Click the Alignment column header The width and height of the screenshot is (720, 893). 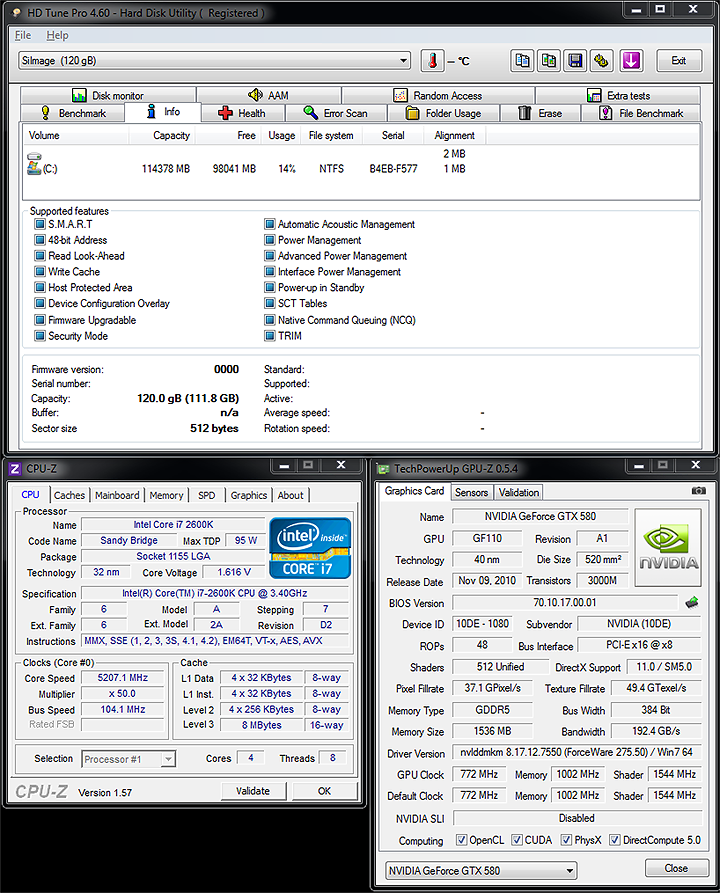[x=454, y=136]
